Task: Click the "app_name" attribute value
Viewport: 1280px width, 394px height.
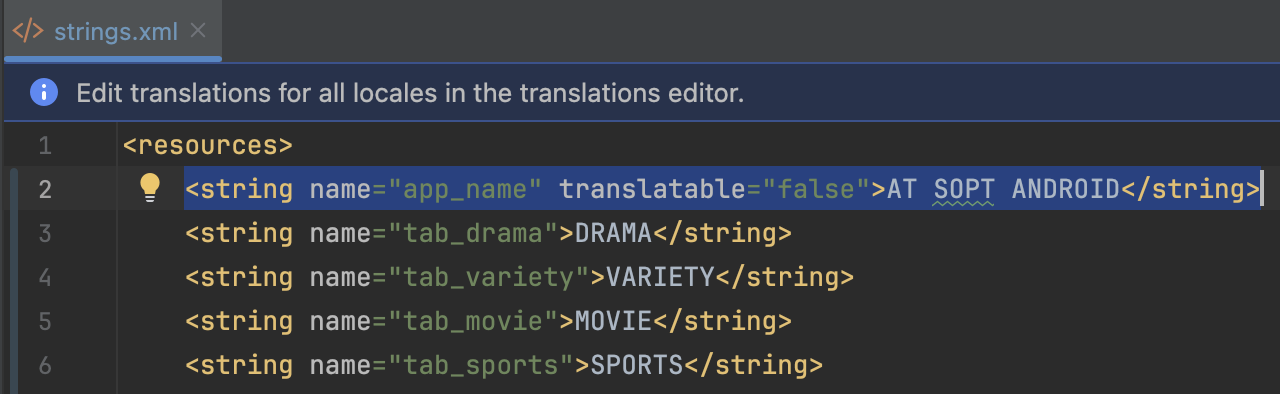Action: pyautogui.click(x=465, y=189)
